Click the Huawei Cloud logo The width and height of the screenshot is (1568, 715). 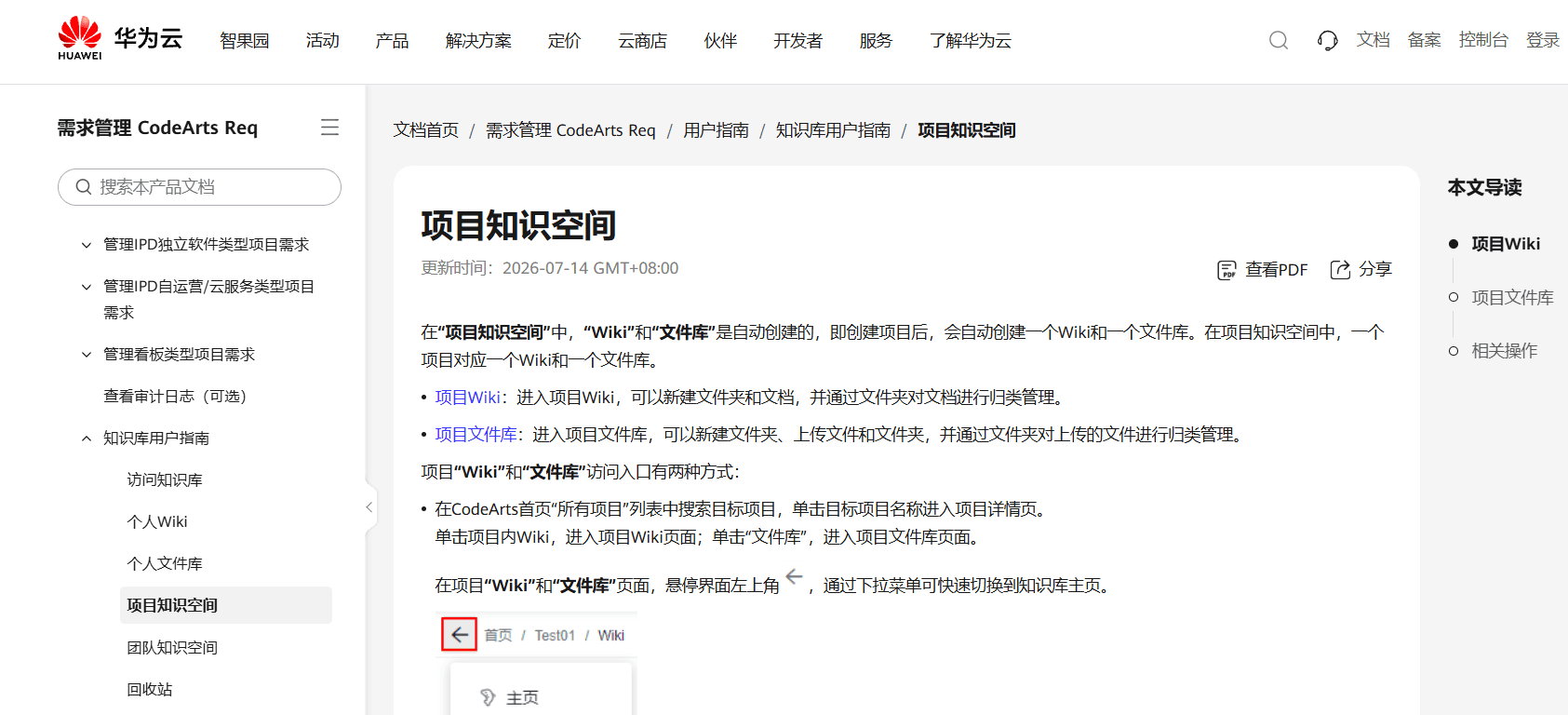click(120, 39)
